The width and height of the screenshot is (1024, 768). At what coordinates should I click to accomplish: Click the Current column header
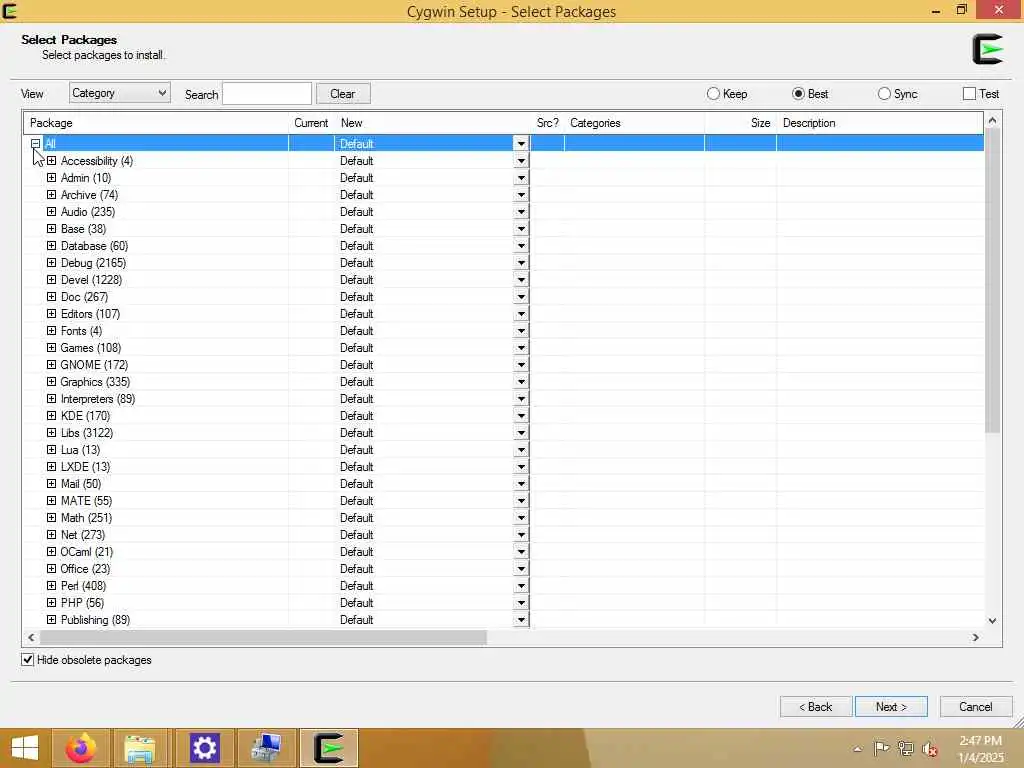[x=311, y=123]
